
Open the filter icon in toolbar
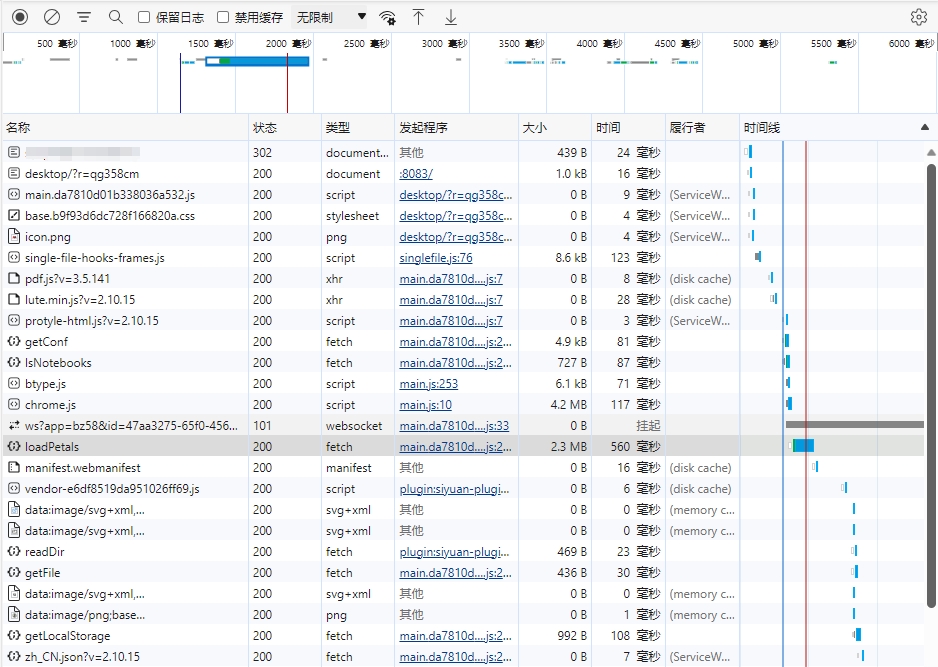[x=84, y=17]
